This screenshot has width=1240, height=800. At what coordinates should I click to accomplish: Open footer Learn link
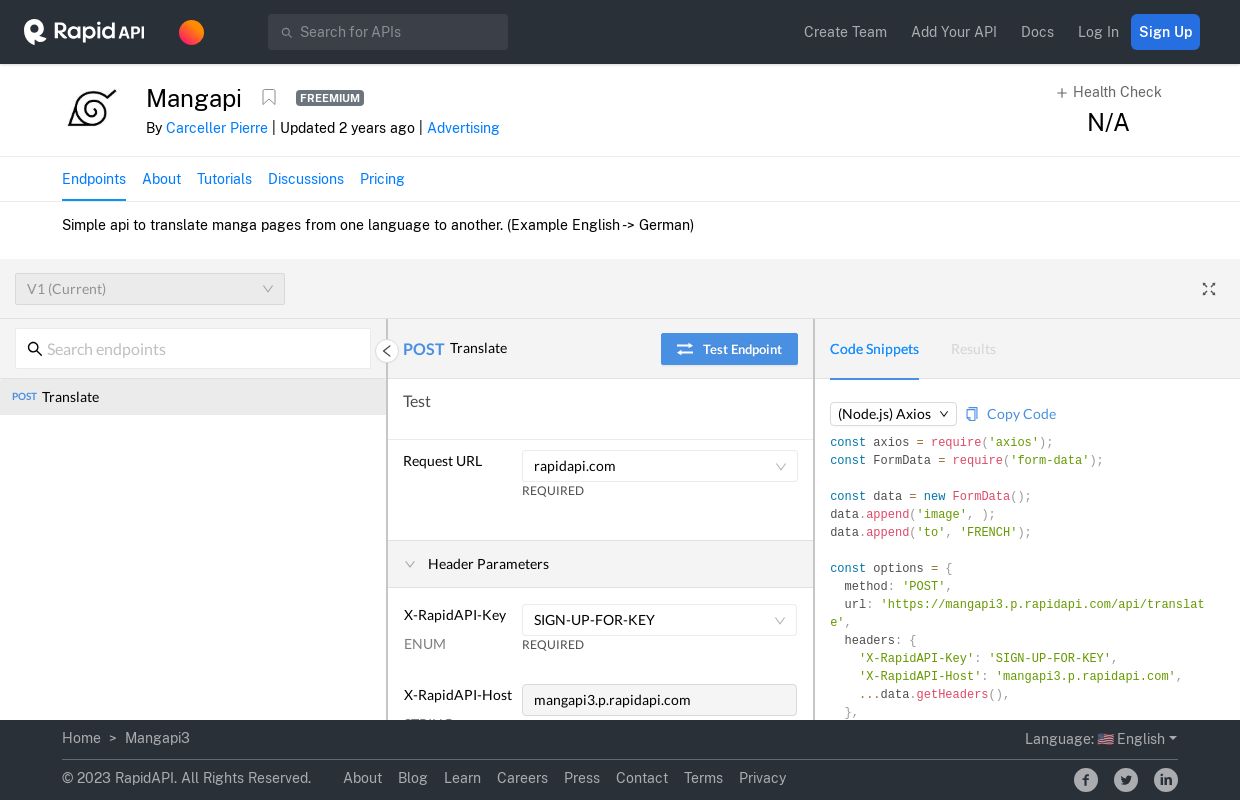[462, 778]
